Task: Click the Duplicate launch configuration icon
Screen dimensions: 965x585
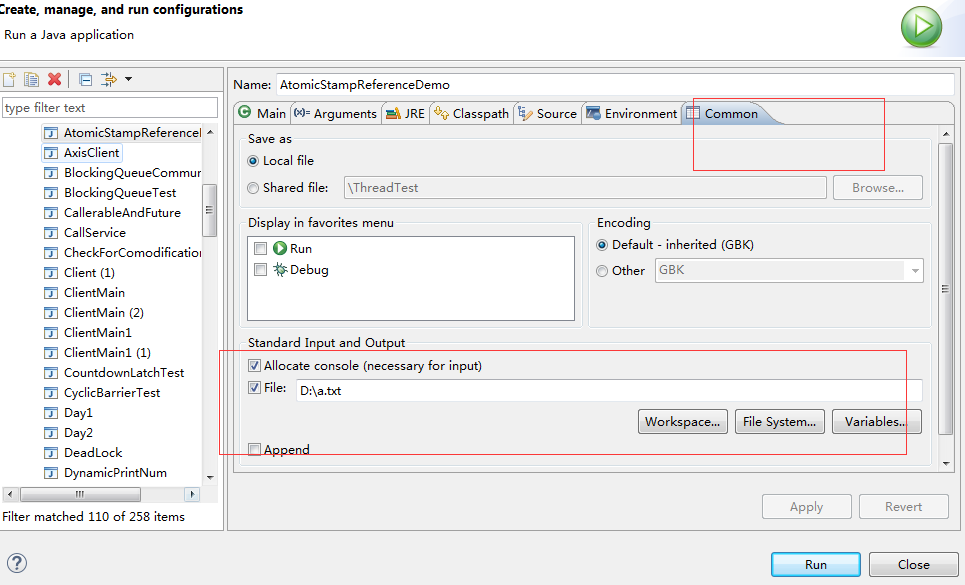Action: click(31, 79)
